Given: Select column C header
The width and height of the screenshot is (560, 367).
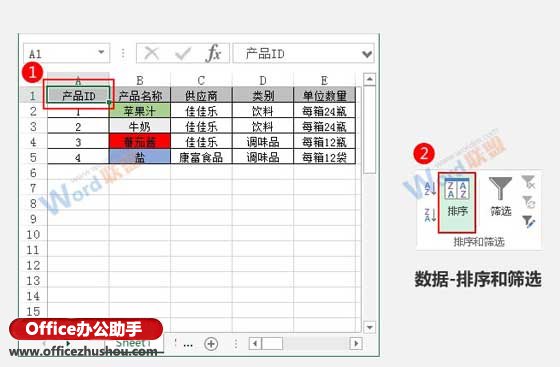Looking at the screenshot, I should (201, 80).
